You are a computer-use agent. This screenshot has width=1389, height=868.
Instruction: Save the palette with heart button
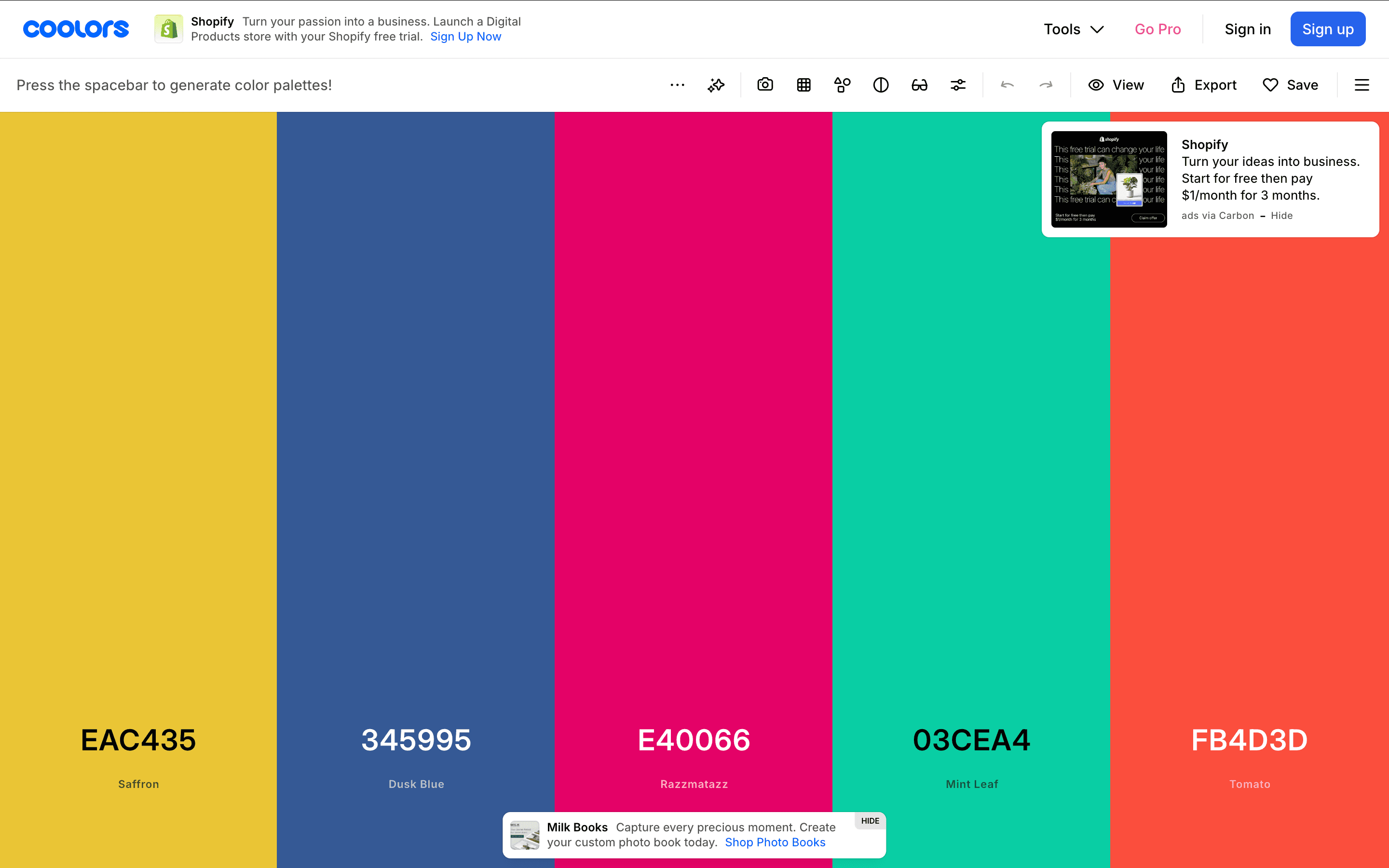pos(1290,85)
